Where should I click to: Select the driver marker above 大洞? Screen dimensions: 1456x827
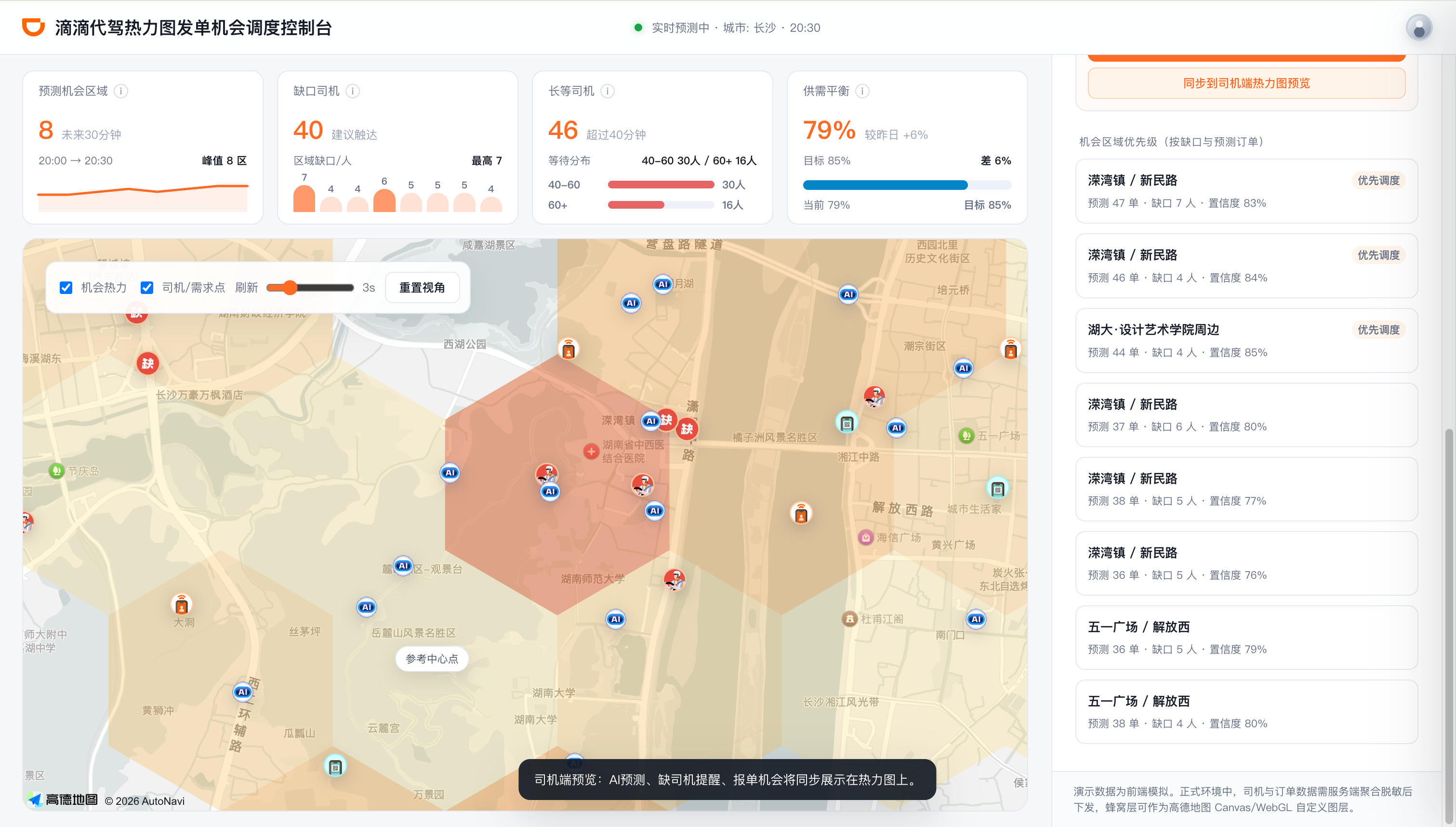pos(182,604)
